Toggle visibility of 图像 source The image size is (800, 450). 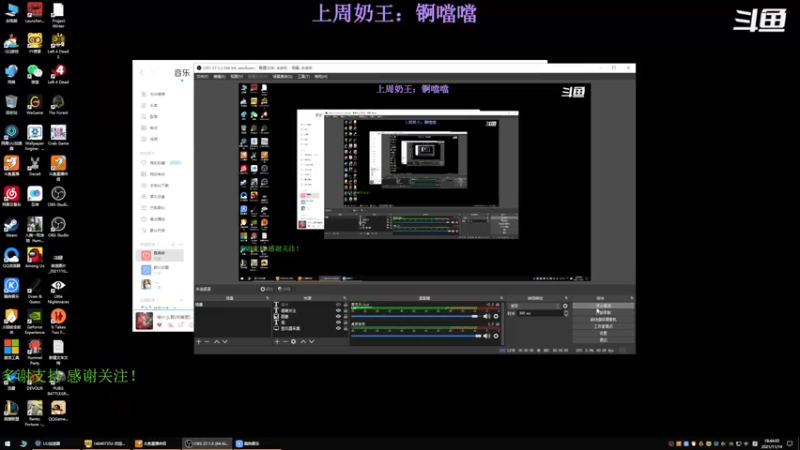(338, 316)
